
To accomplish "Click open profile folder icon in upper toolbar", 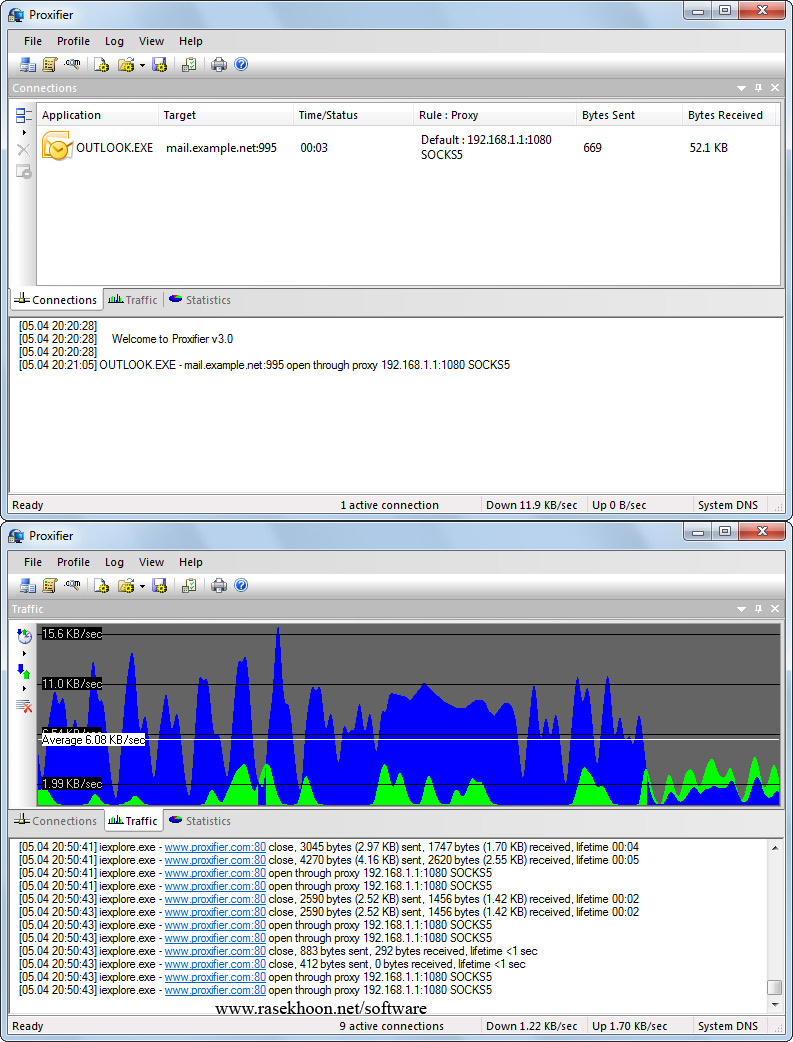I will [x=126, y=64].
